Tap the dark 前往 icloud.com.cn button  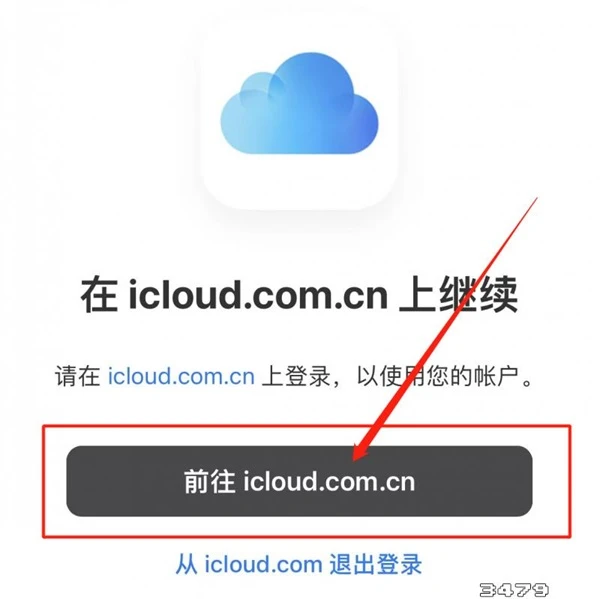[299, 481]
